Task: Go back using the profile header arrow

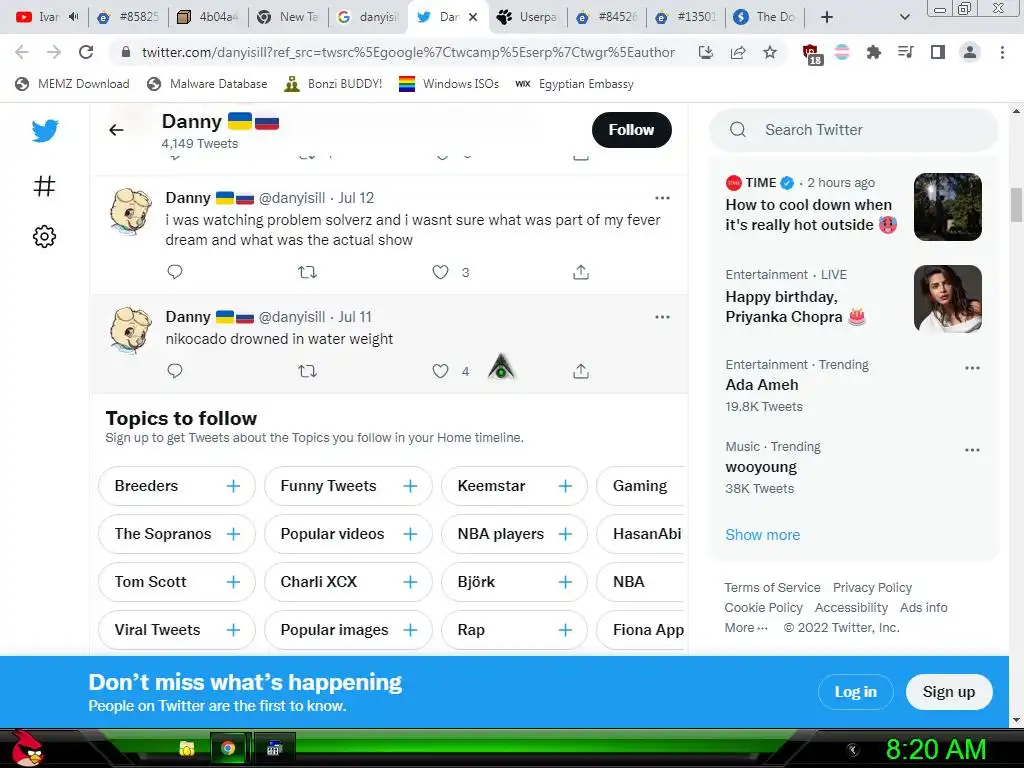Action: point(116,130)
